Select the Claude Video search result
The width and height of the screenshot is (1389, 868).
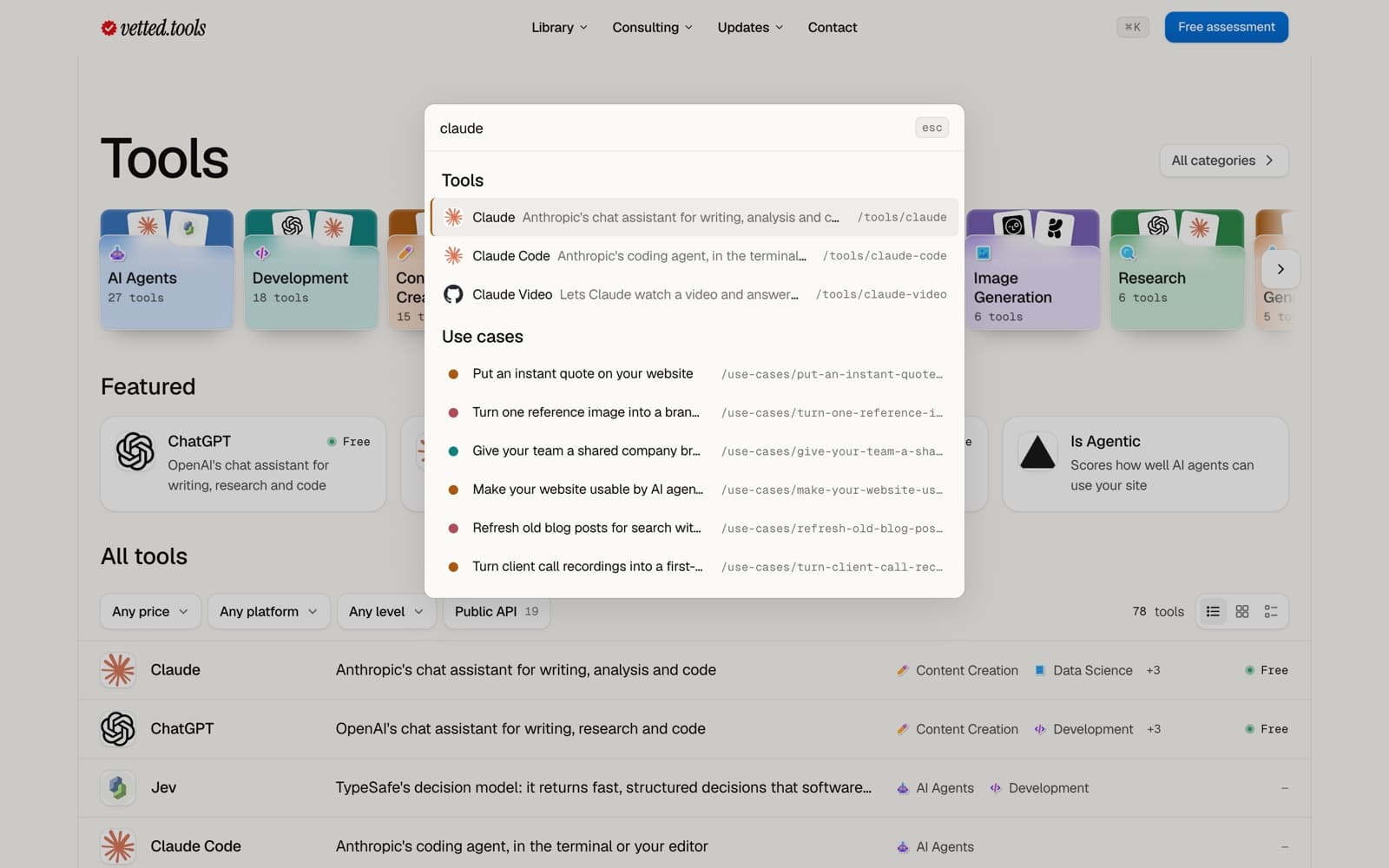click(694, 294)
